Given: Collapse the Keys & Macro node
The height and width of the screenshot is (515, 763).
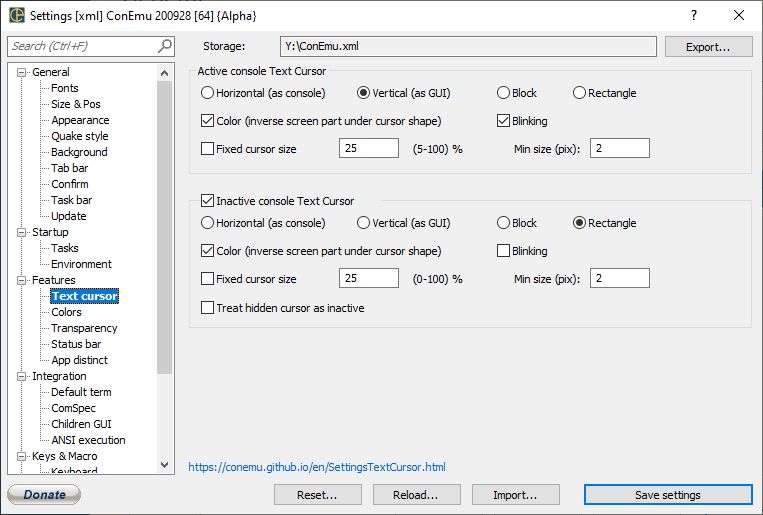Looking at the screenshot, I should [x=21, y=456].
